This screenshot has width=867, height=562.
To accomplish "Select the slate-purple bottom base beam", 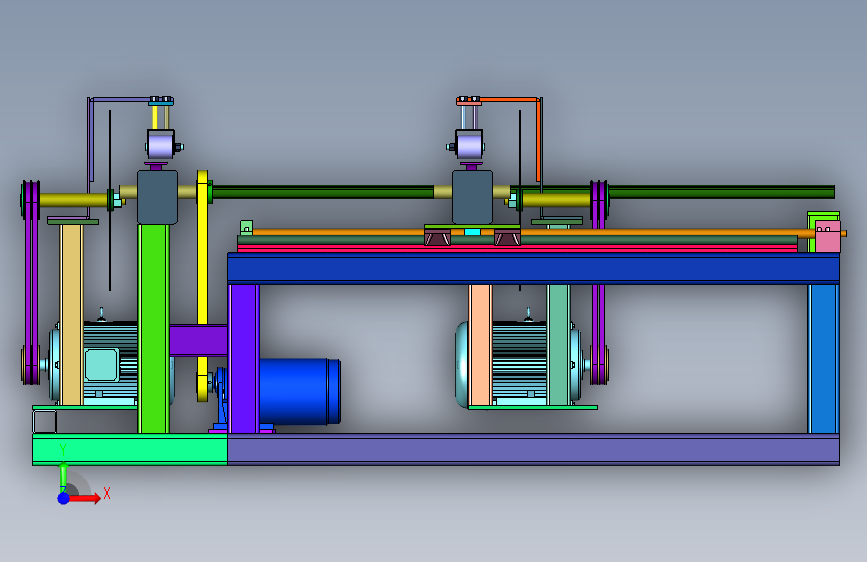I will coord(533,449).
